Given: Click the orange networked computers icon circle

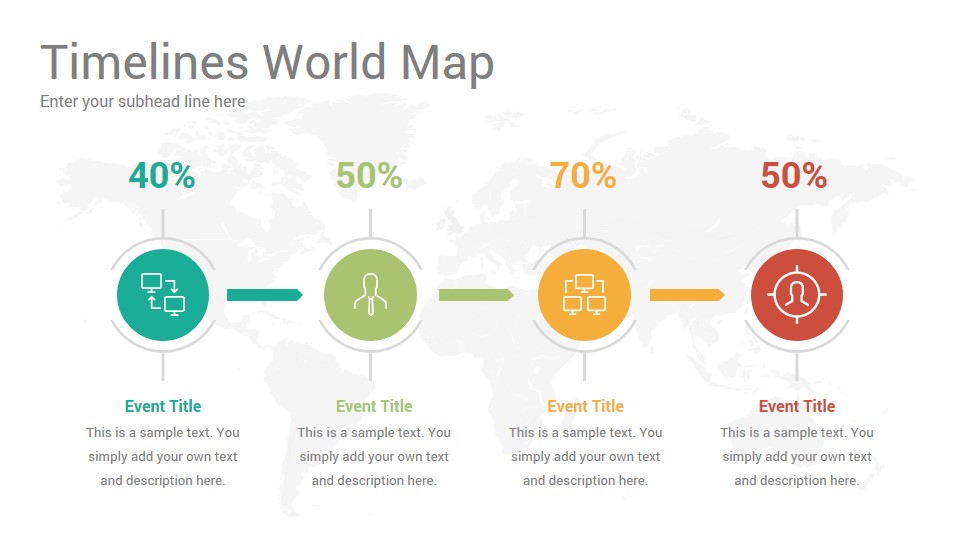Looking at the screenshot, I should (x=584, y=295).
